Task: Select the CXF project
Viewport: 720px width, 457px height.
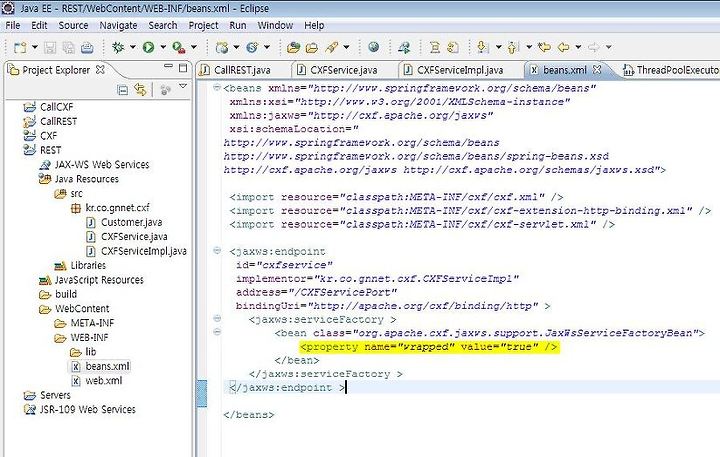Action: point(48,135)
